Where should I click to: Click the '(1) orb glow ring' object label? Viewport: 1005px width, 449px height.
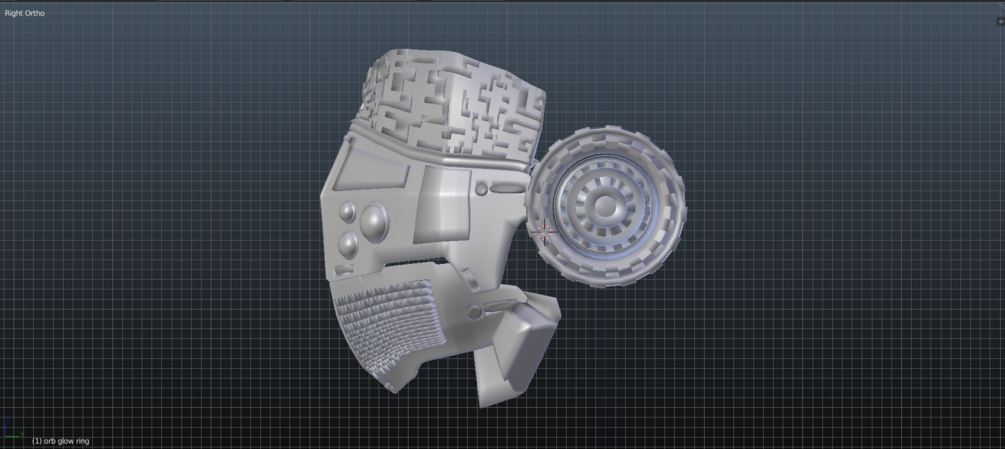click(61, 441)
